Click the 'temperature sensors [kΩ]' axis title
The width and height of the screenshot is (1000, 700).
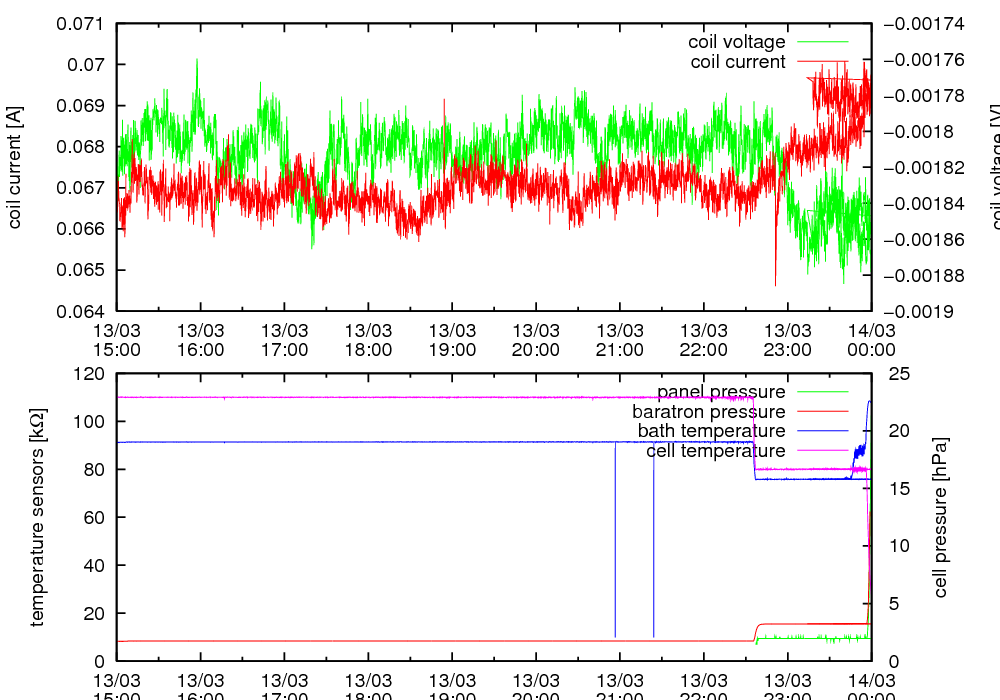tap(37, 517)
